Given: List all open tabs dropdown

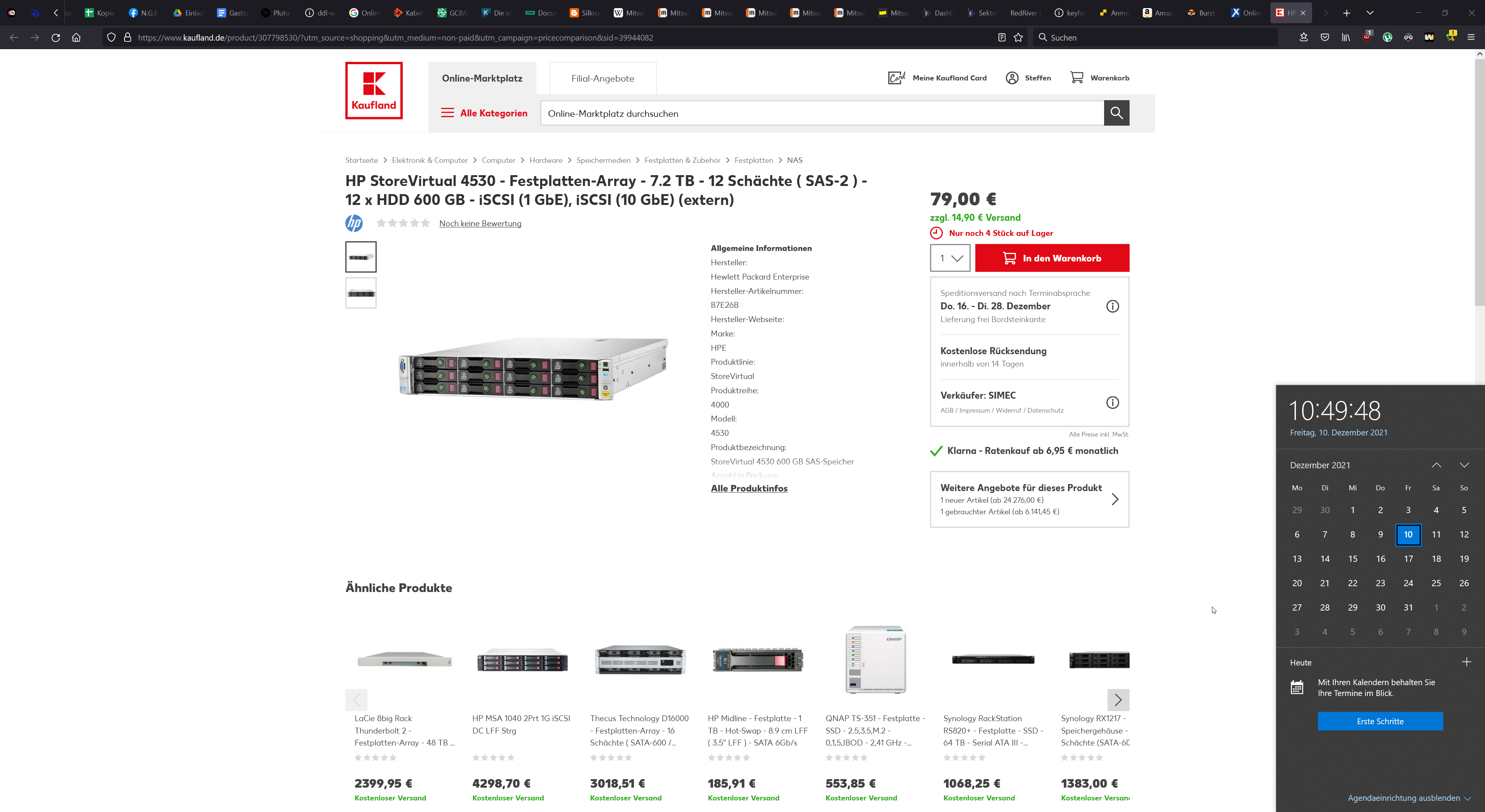Looking at the screenshot, I should 1370,13.
